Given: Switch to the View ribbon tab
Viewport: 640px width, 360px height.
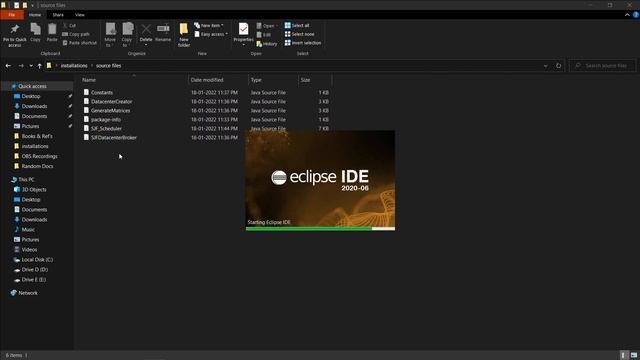Looking at the screenshot, I should pyautogui.click(x=80, y=15).
